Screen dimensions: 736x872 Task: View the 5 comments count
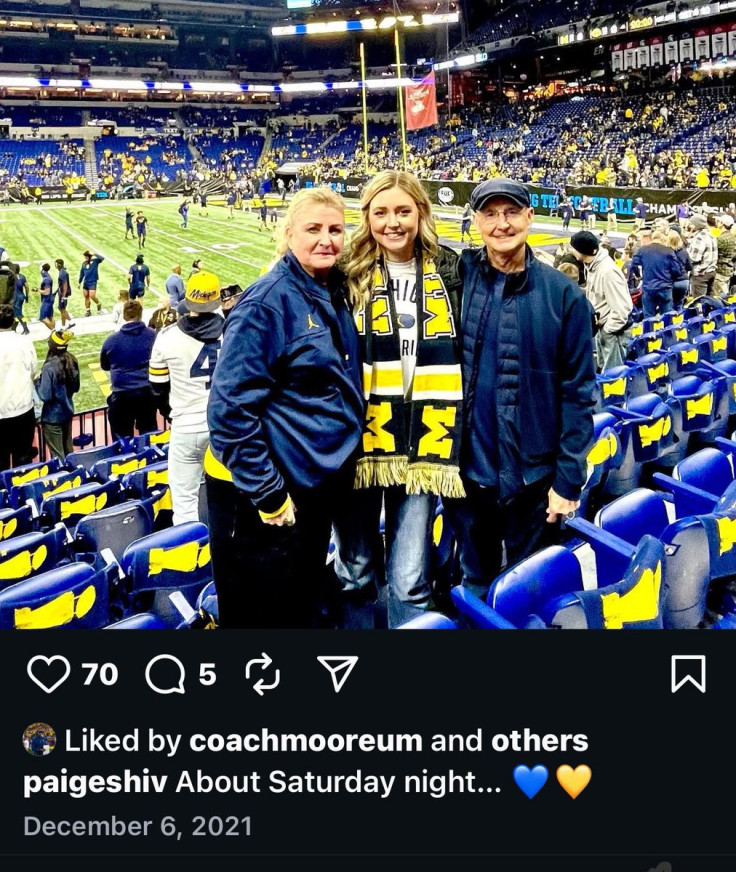click(x=208, y=675)
